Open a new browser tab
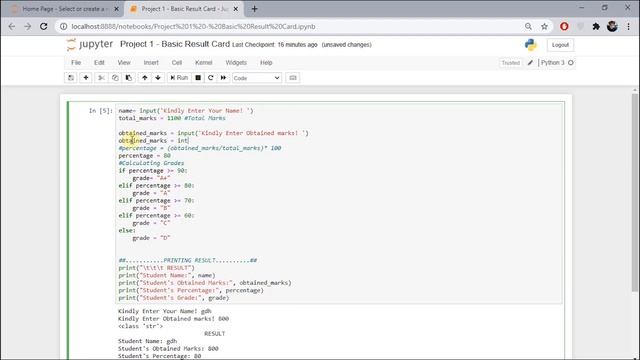 [x=254, y=9]
